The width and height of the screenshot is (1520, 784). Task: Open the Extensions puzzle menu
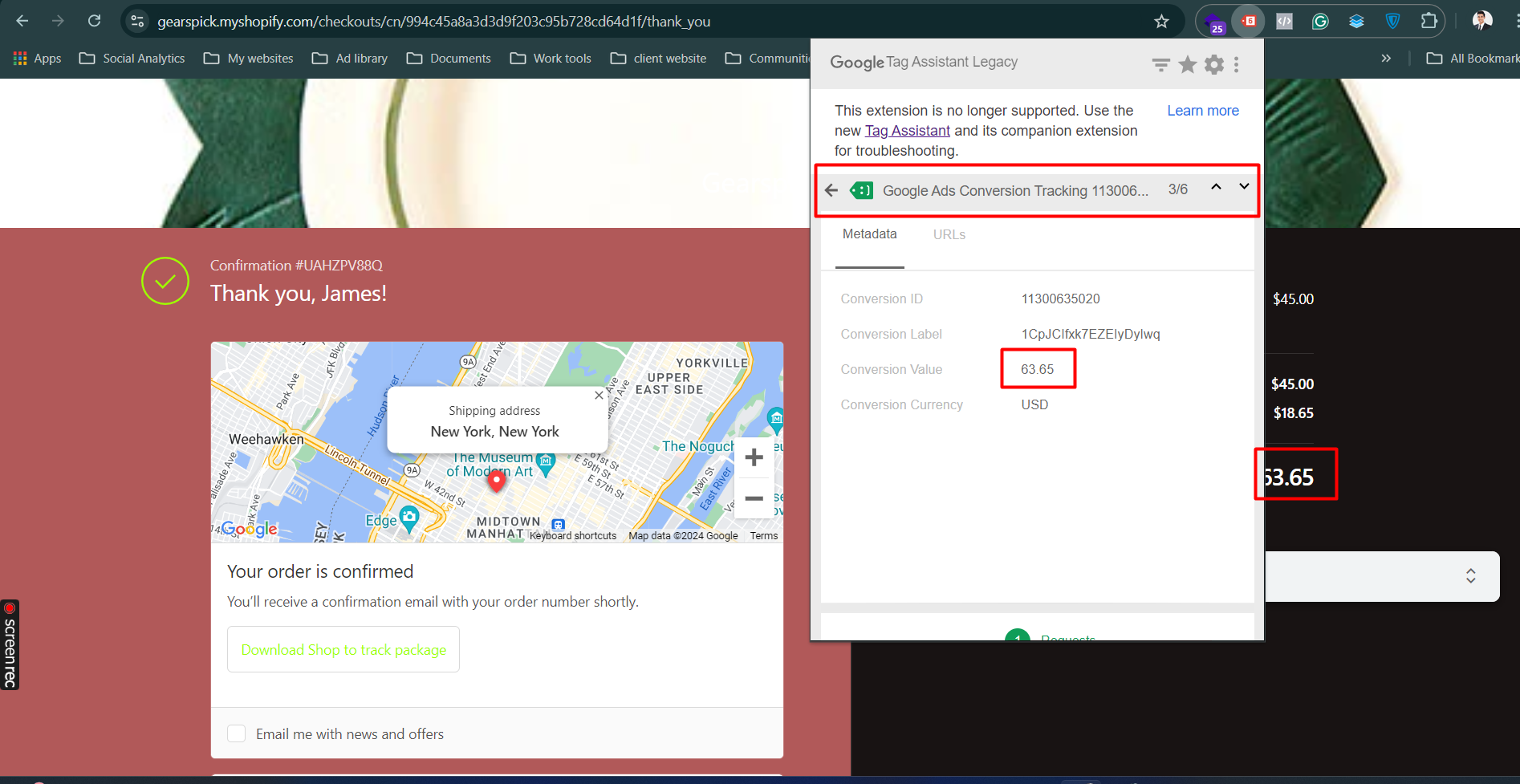click(x=1429, y=22)
